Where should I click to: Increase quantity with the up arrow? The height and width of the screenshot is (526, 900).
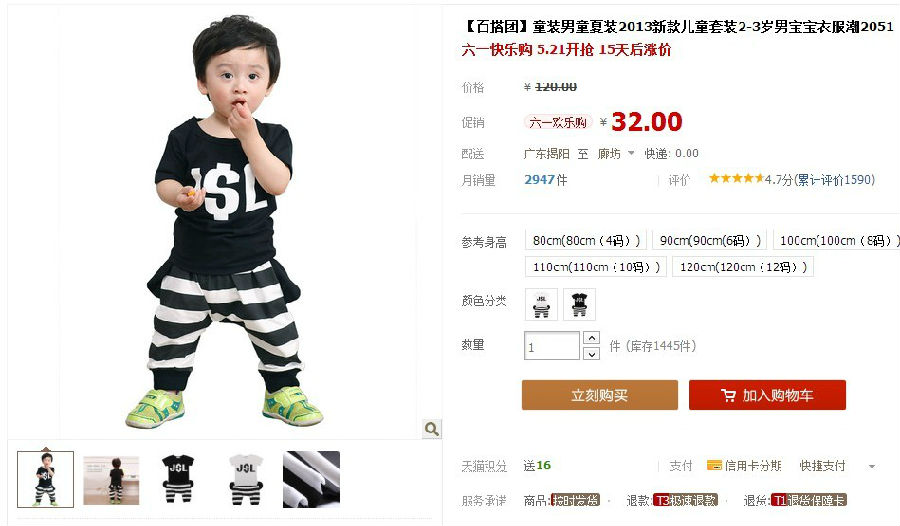(x=591, y=338)
